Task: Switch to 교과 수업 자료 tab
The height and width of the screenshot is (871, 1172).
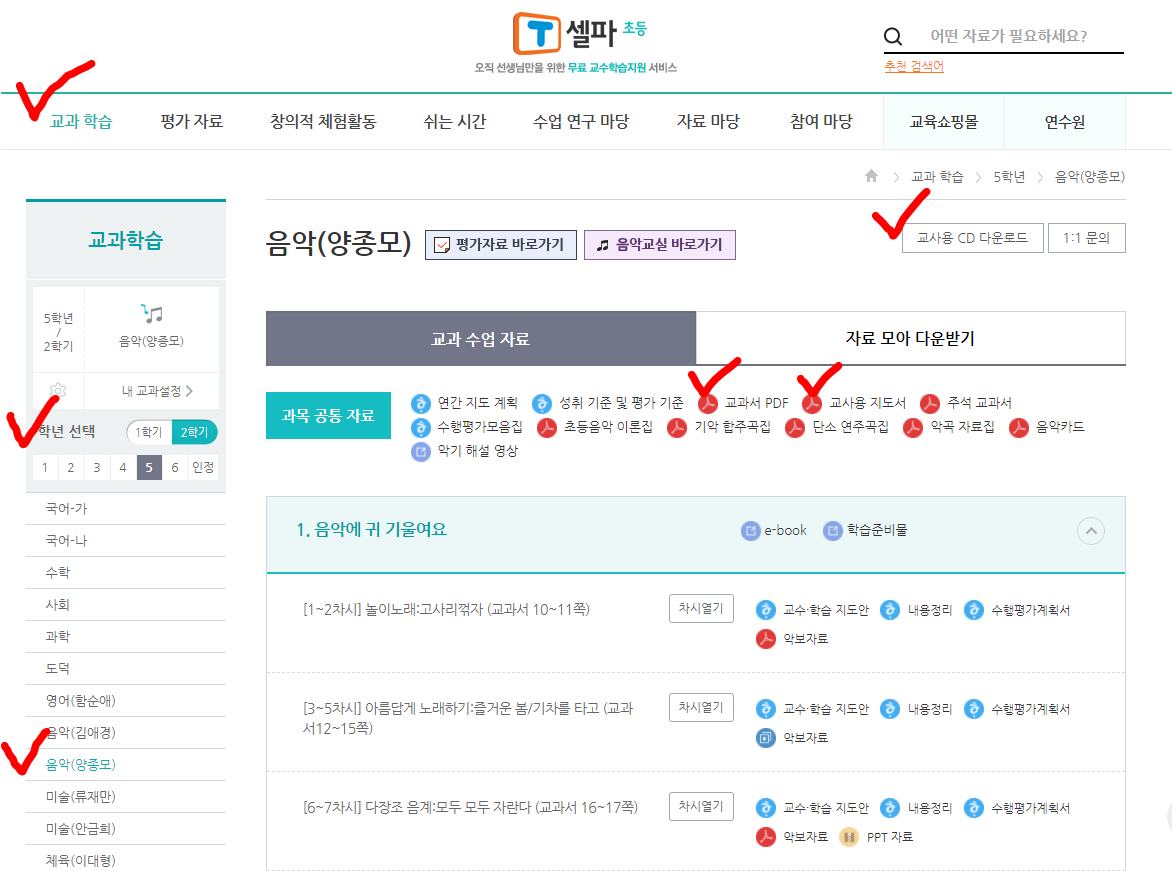Action: tap(481, 339)
